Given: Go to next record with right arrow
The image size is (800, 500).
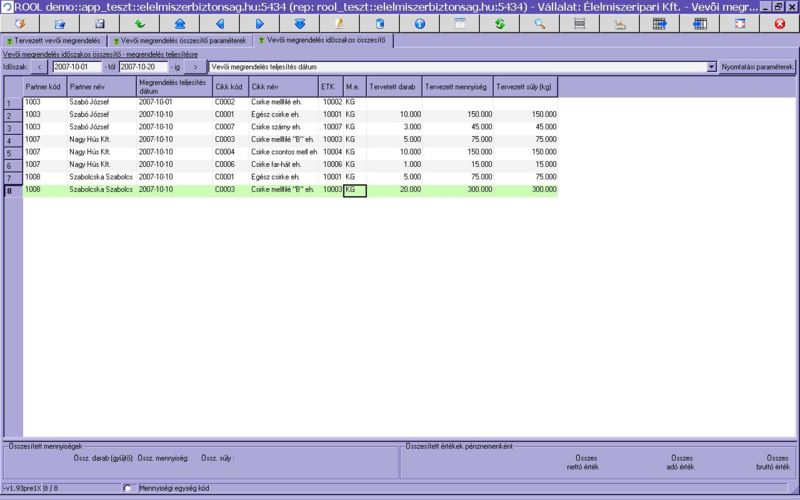Looking at the screenshot, I should click(x=259, y=23).
